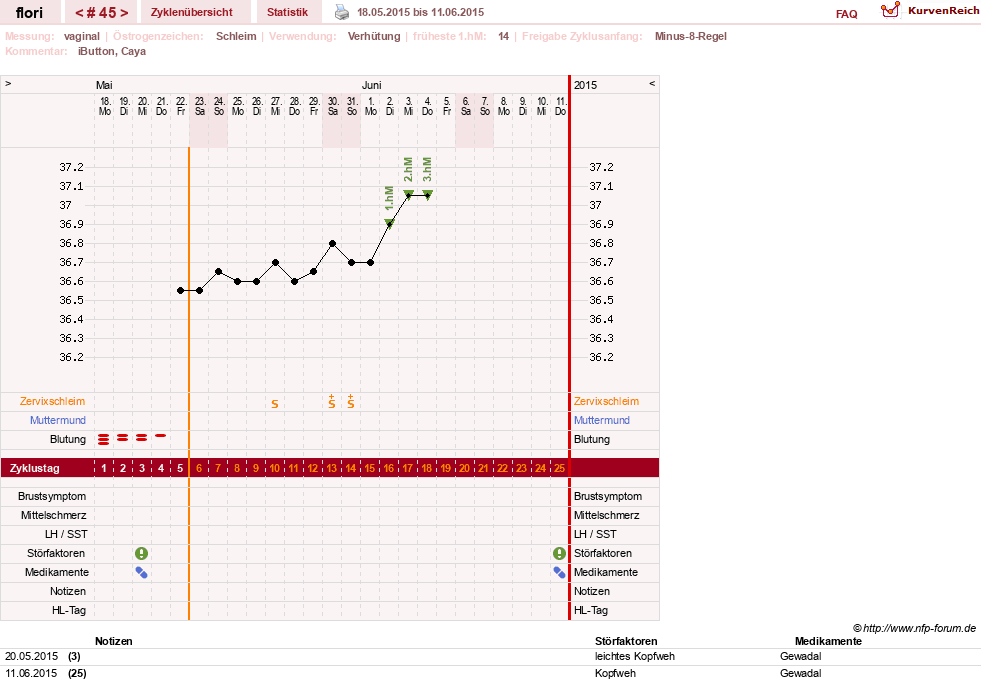Click the left Brustsymptom row label
Image resolution: width=981 pixels, height=700 pixels.
[x=52, y=496]
